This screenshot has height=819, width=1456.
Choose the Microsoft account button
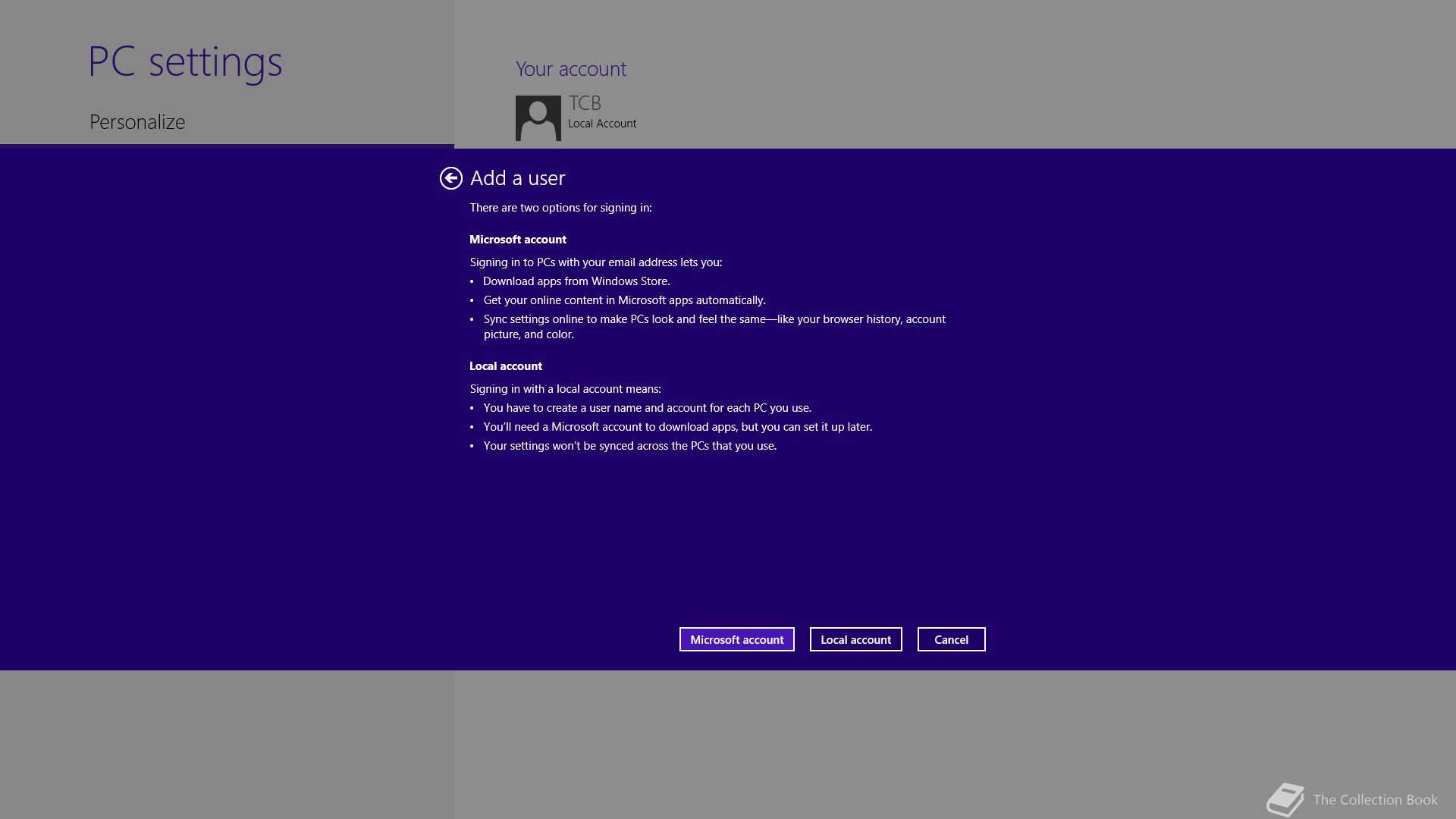coord(737,639)
